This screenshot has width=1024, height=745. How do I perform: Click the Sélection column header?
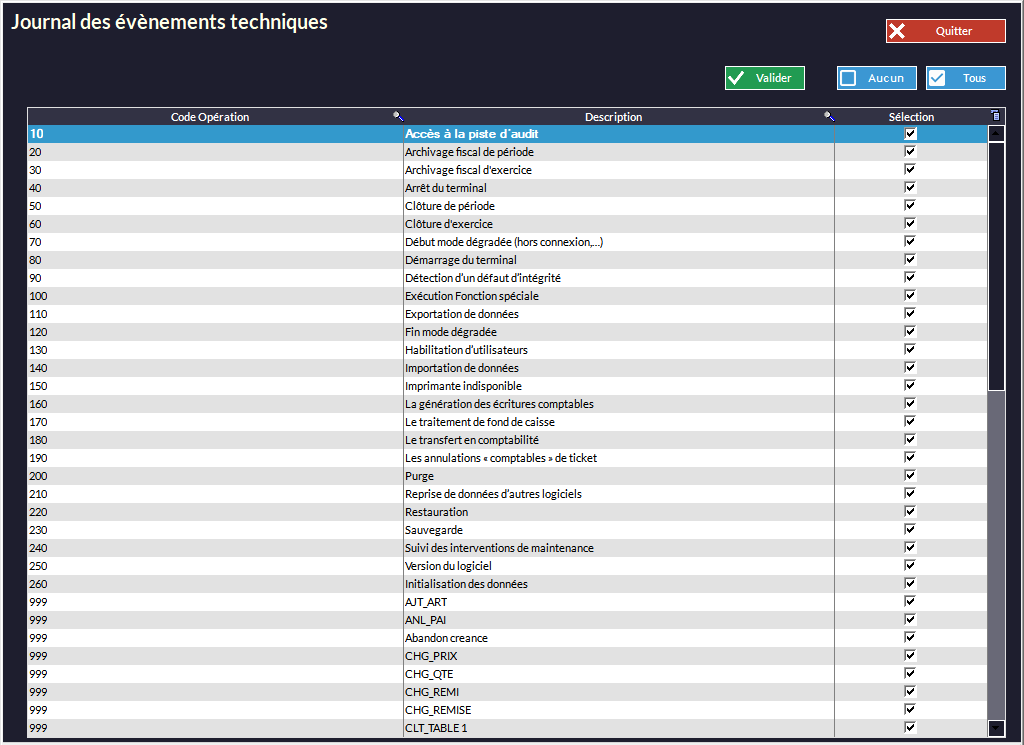910,117
